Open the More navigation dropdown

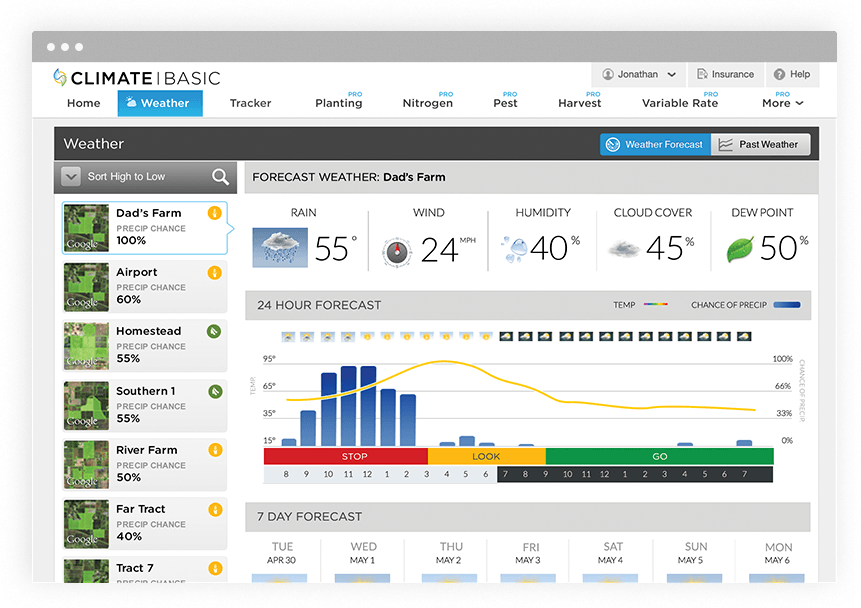783,102
